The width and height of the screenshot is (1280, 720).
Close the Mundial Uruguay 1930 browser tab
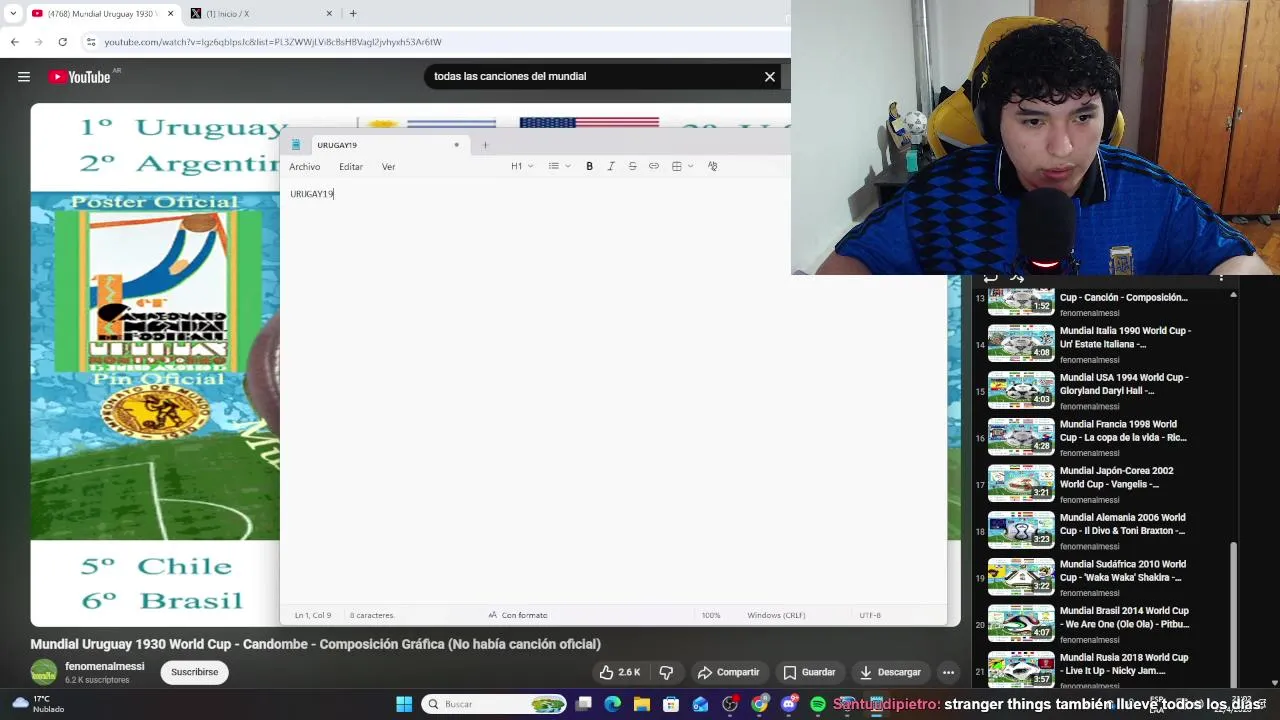(170, 13)
